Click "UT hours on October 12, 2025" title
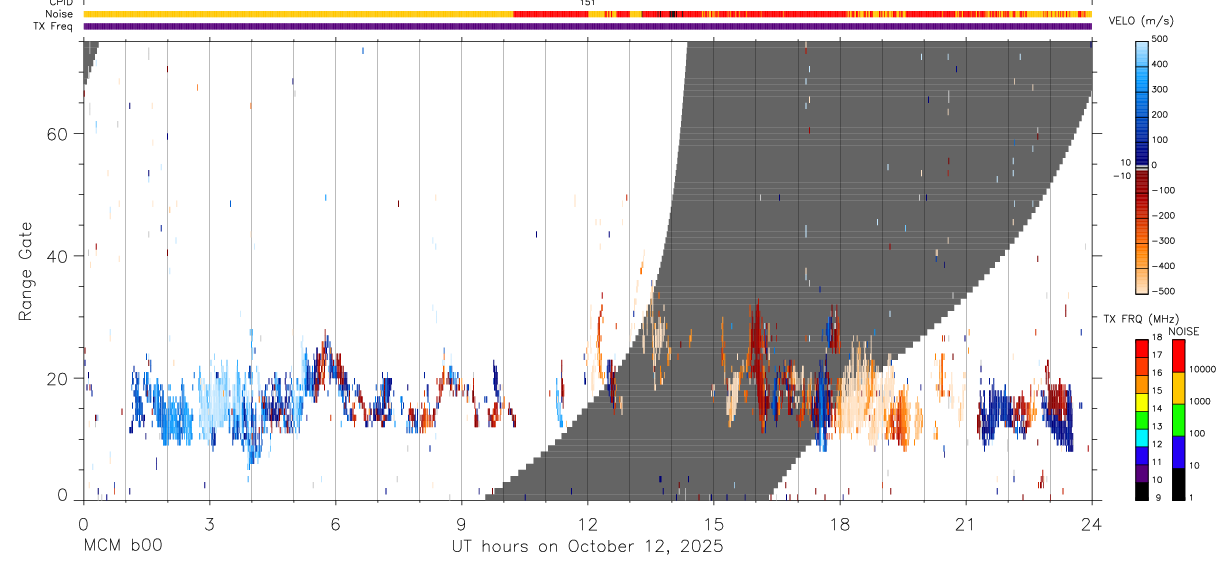The width and height of the screenshot is (1228, 567). (587, 546)
